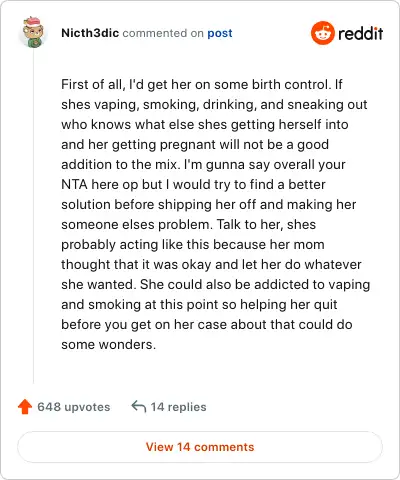400x480 pixels.
Task: Follow the blue 'post' link
Action: 220,33
